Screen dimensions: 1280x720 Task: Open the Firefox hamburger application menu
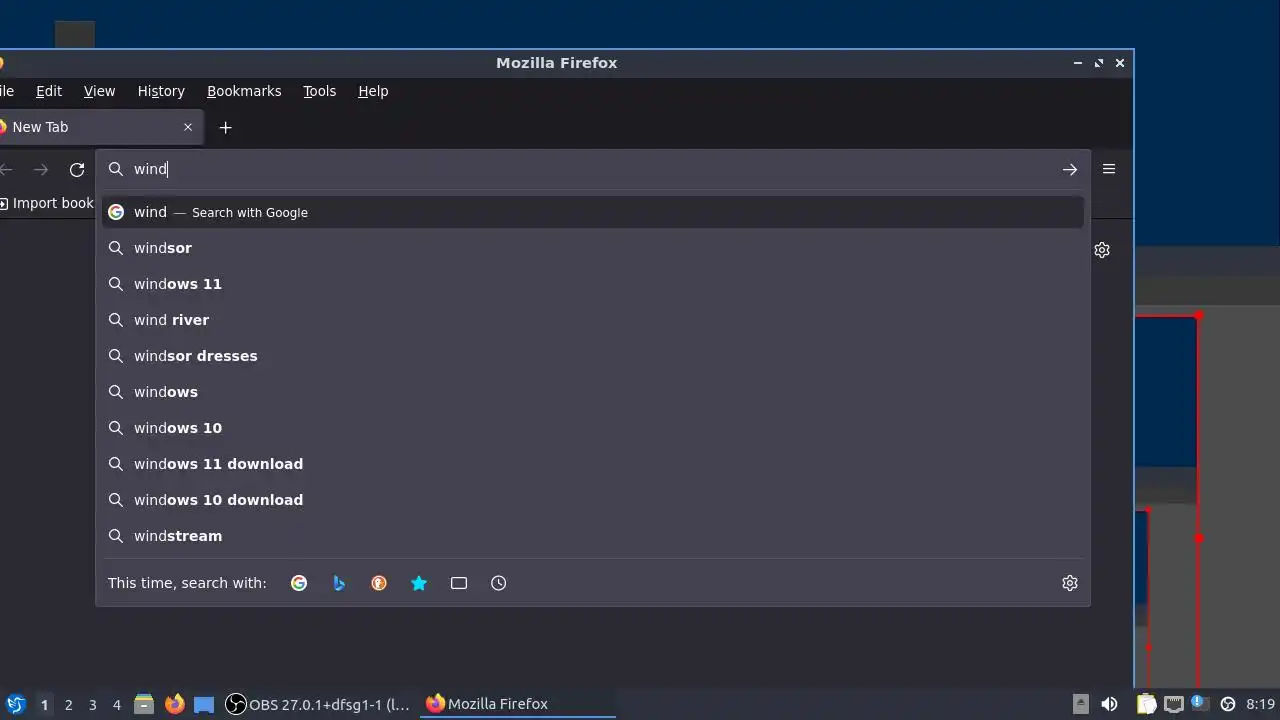[1109, 169]
